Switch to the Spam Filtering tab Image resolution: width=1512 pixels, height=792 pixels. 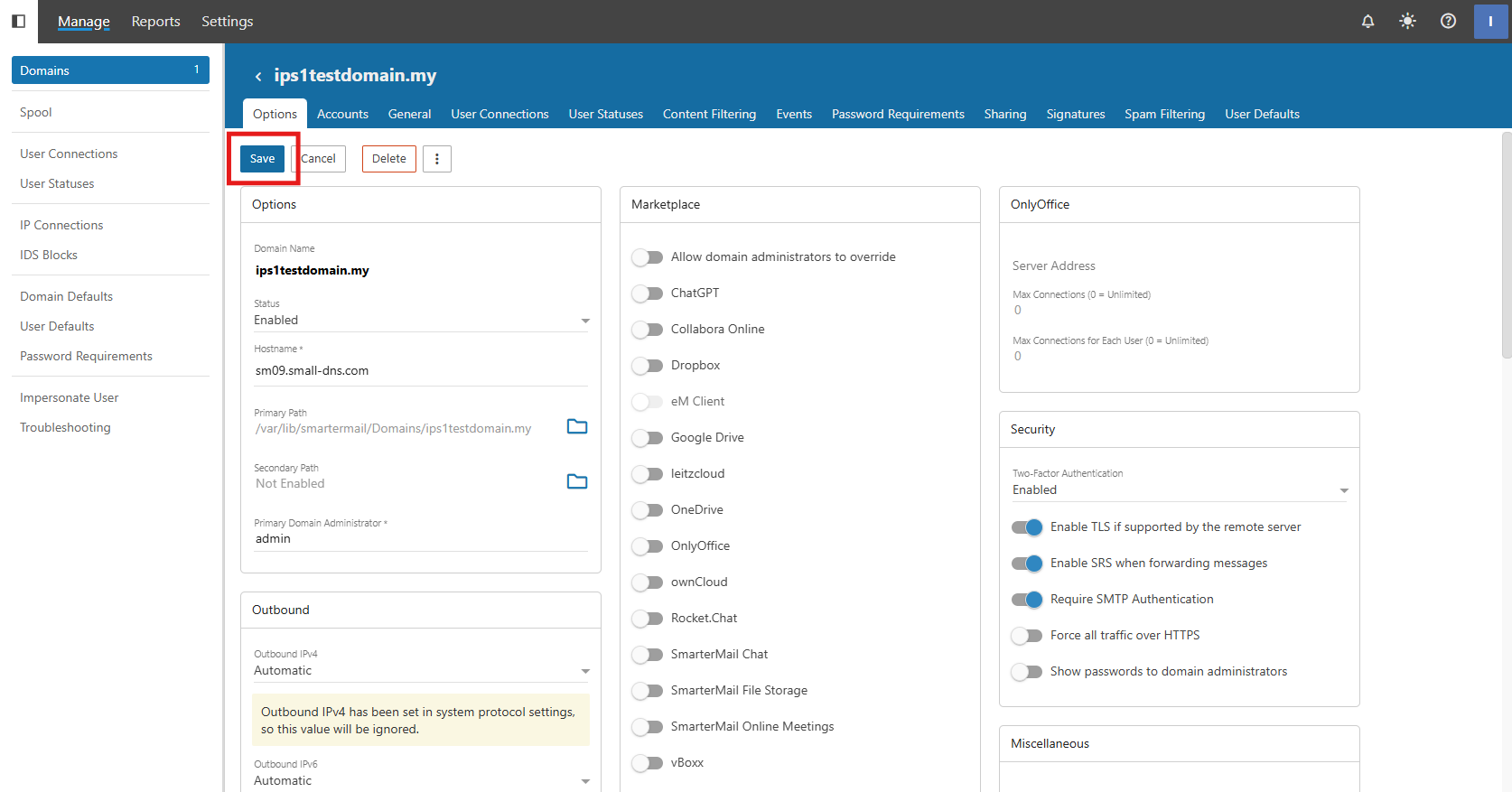coord(1164,114)
